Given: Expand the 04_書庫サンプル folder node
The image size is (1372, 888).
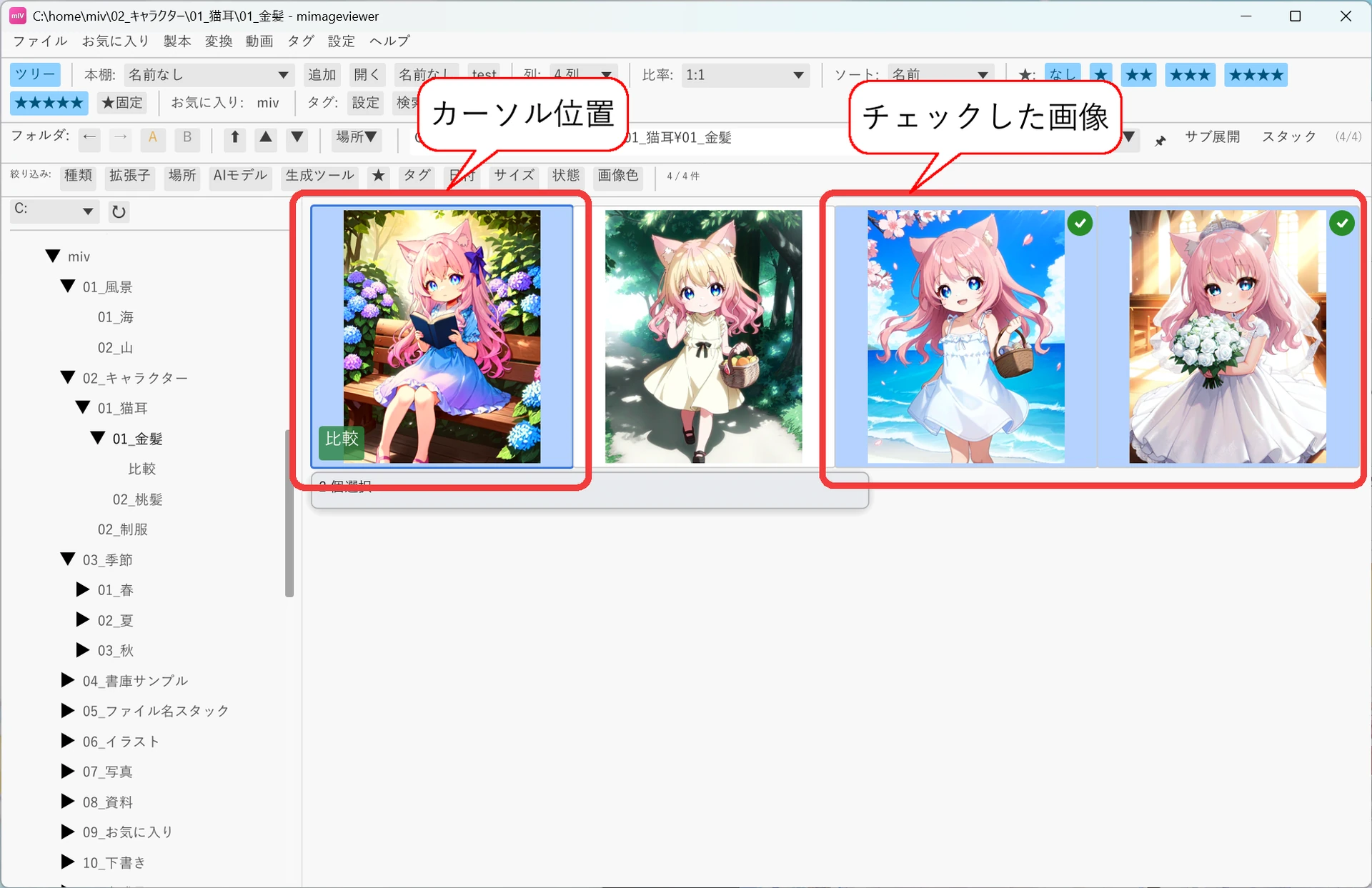Looking at the screenshot, I should [68, 679].
